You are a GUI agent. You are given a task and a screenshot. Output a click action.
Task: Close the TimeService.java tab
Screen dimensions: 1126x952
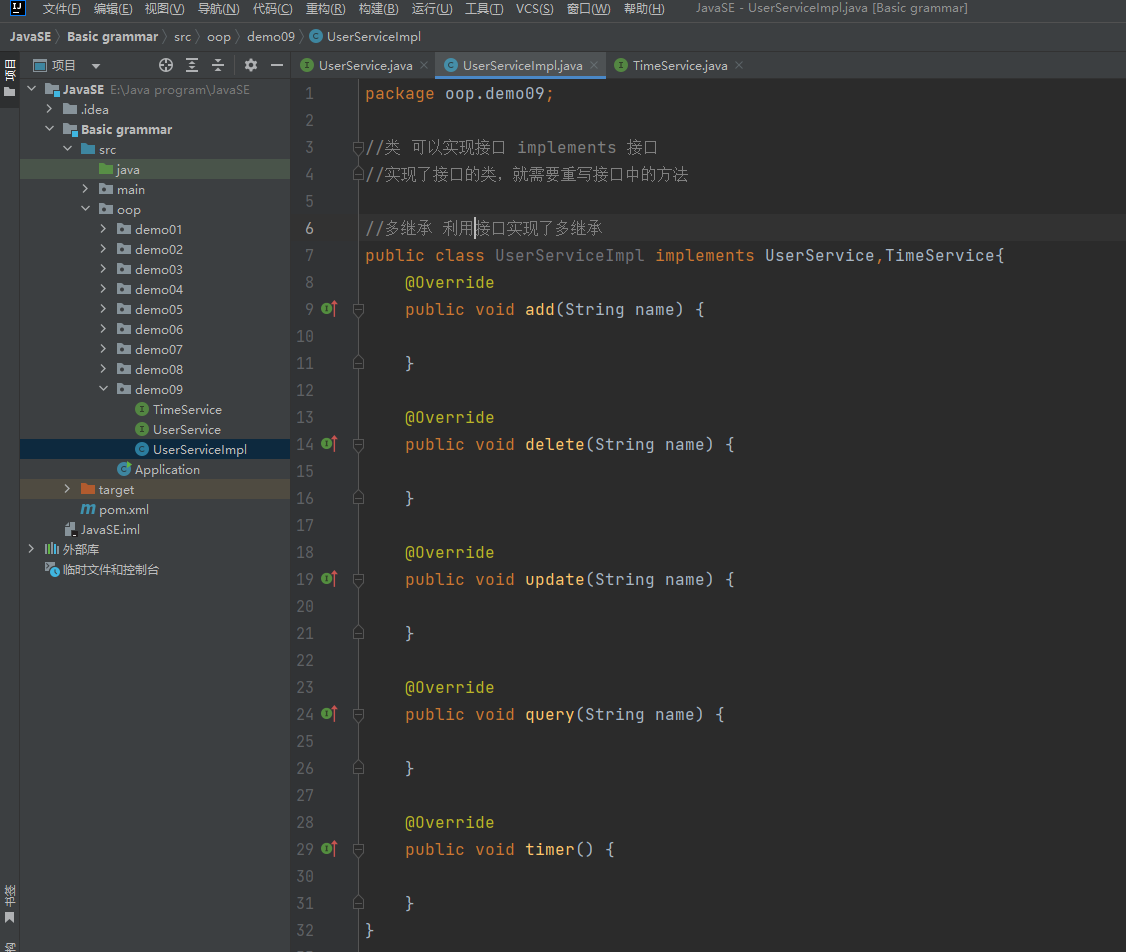[739, 65]
